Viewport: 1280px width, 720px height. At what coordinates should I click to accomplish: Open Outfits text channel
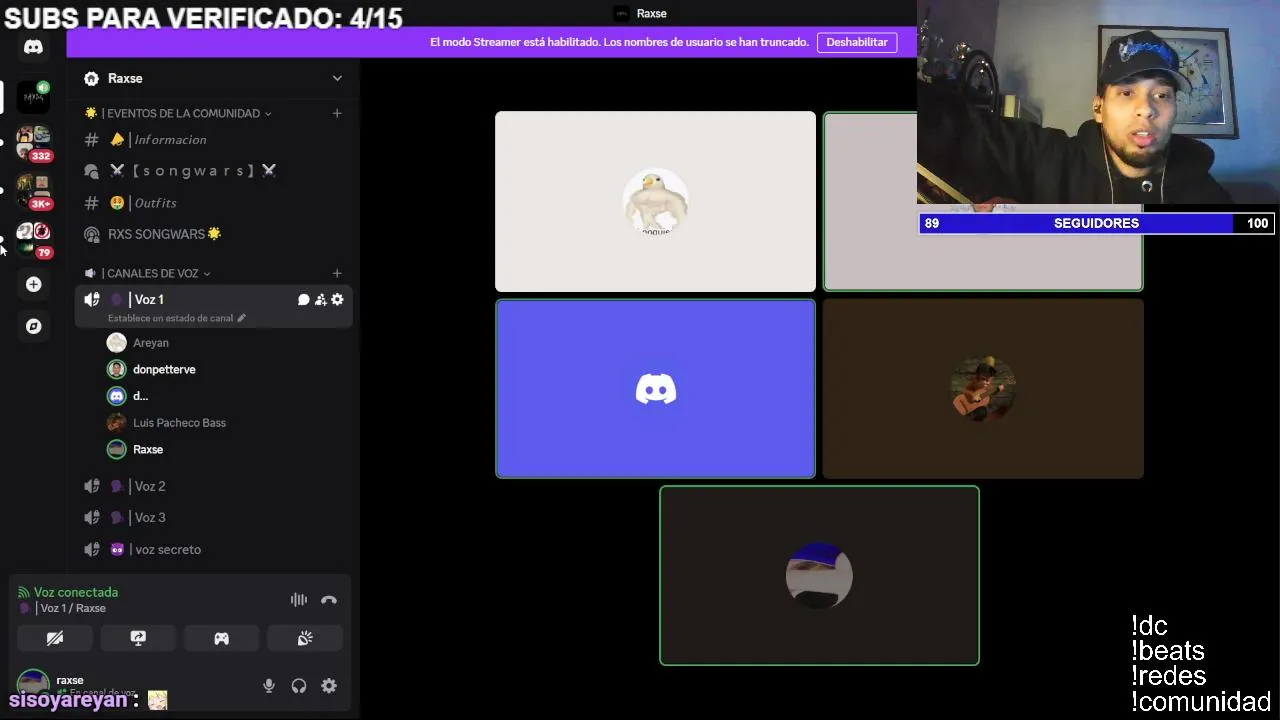(x=213, y=203)
